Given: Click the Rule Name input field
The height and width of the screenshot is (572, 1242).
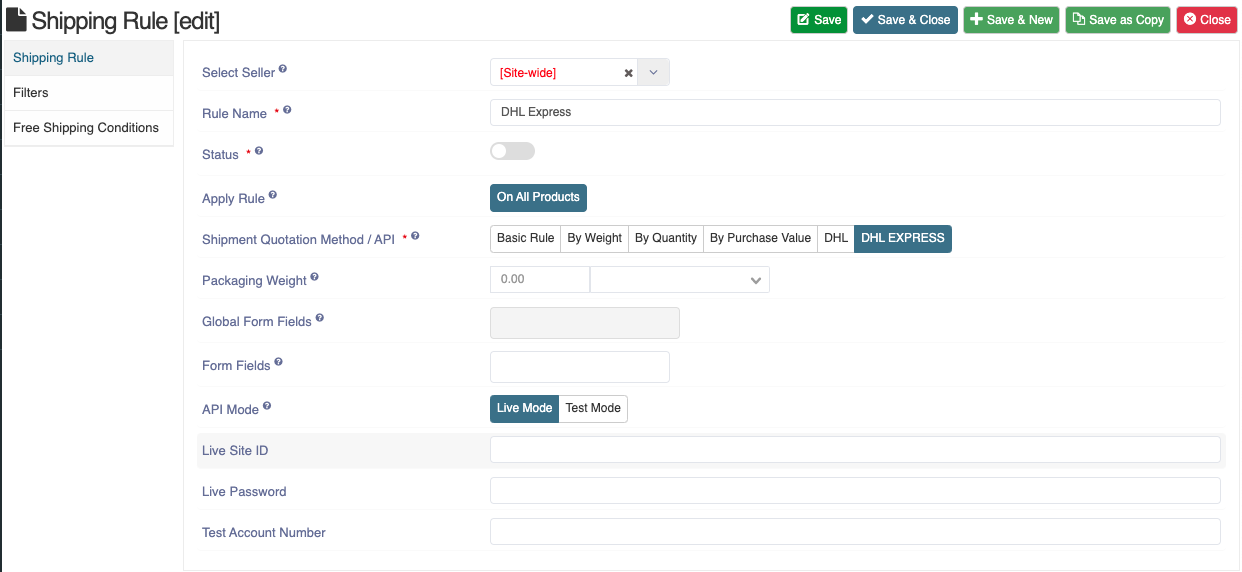Looking at the screenshot, I should click(855, 112).
